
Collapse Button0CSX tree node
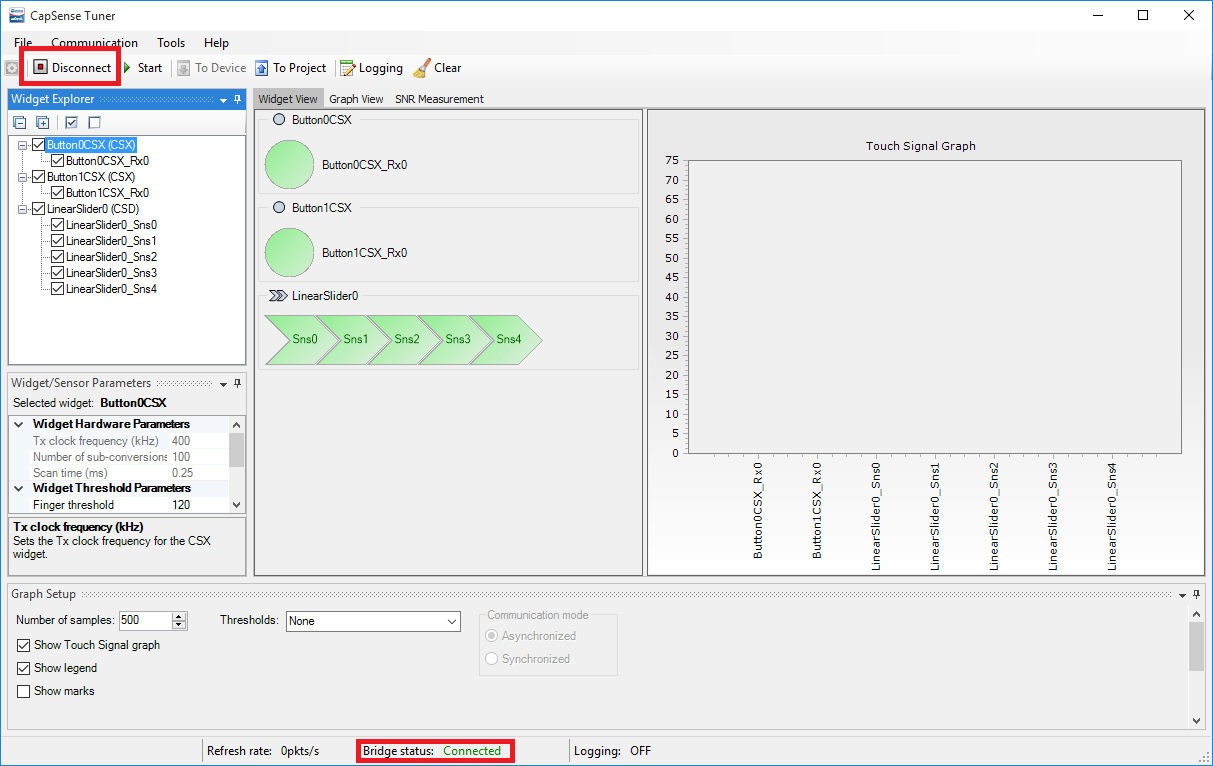tap(23, 145)
